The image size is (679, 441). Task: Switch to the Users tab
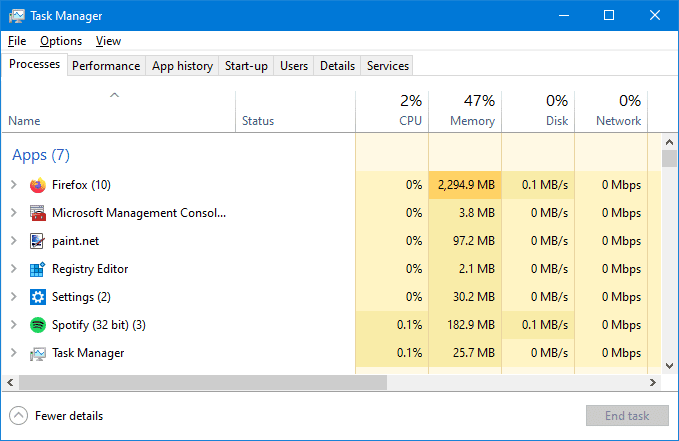pyautogui.click(x=294, y=66)
